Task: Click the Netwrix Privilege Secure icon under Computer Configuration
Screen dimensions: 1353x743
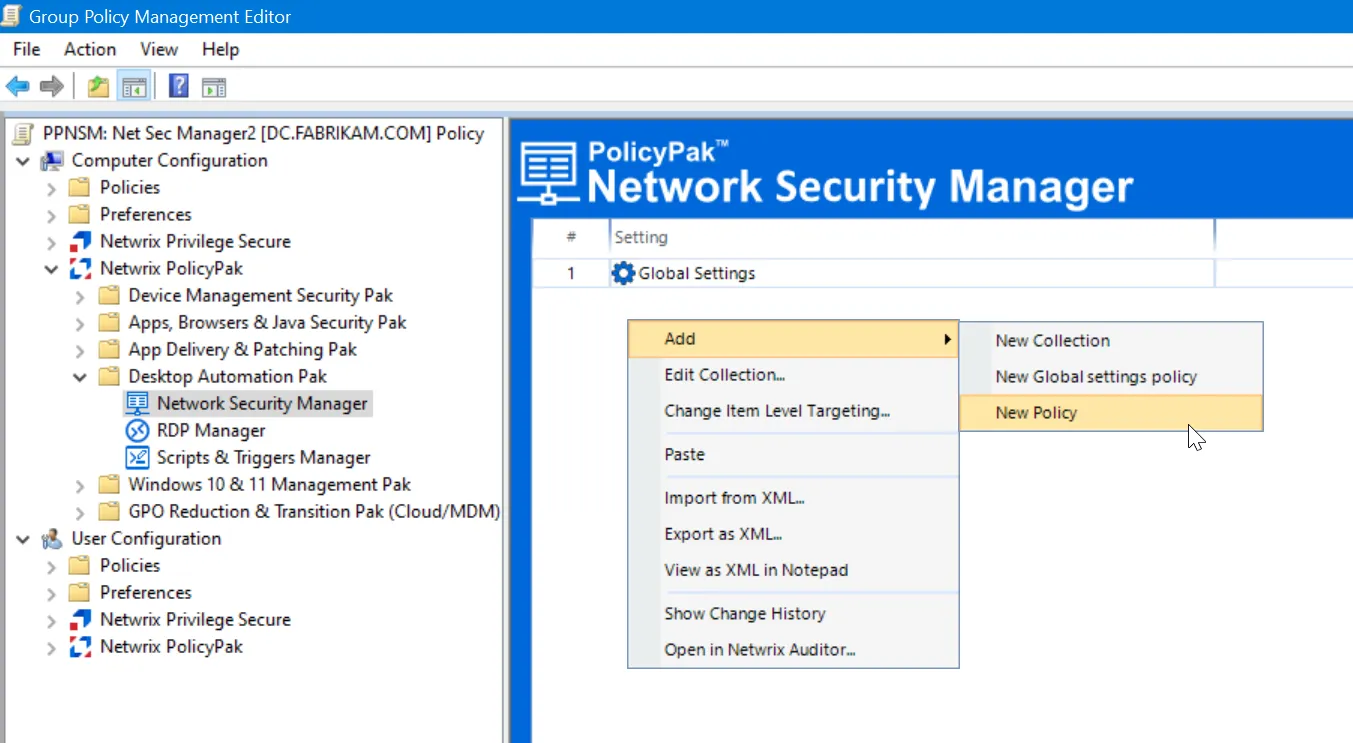Action: click(80, 242)
